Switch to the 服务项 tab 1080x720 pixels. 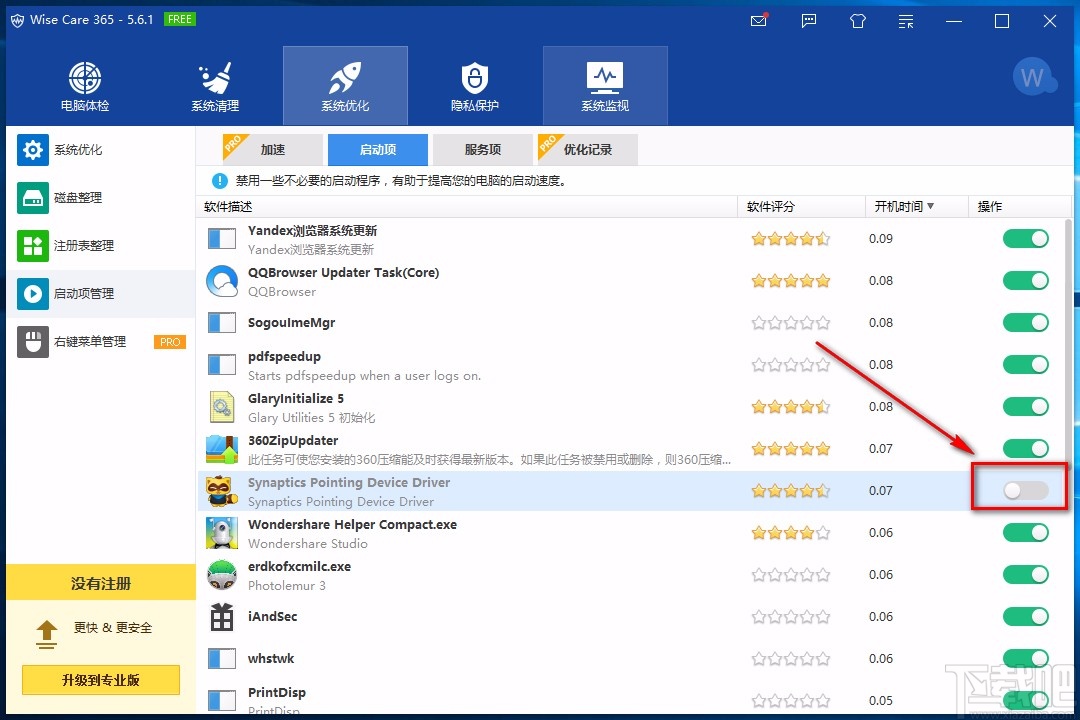482,150
